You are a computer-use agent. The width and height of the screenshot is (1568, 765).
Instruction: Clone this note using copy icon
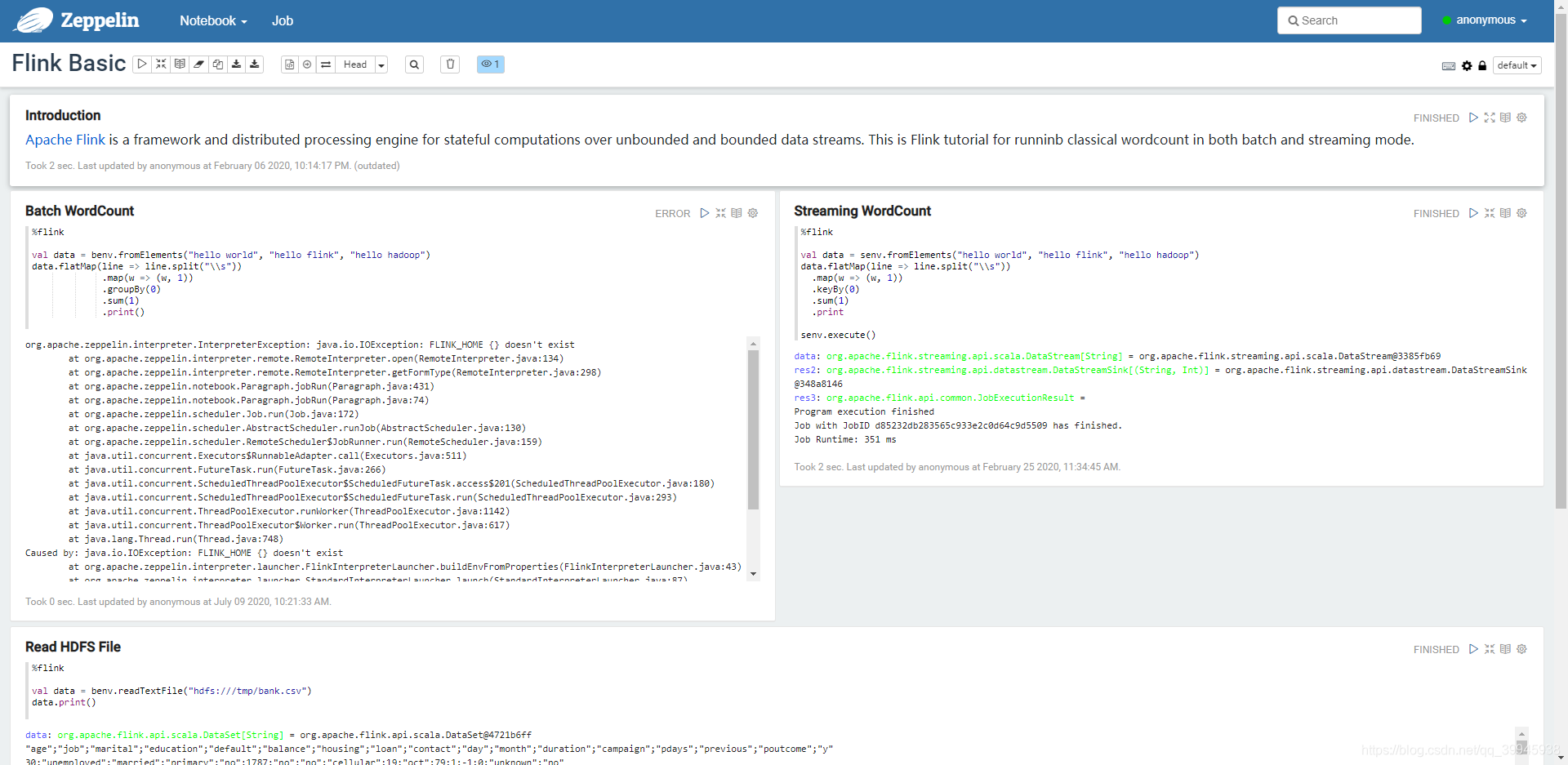(217, 64)
